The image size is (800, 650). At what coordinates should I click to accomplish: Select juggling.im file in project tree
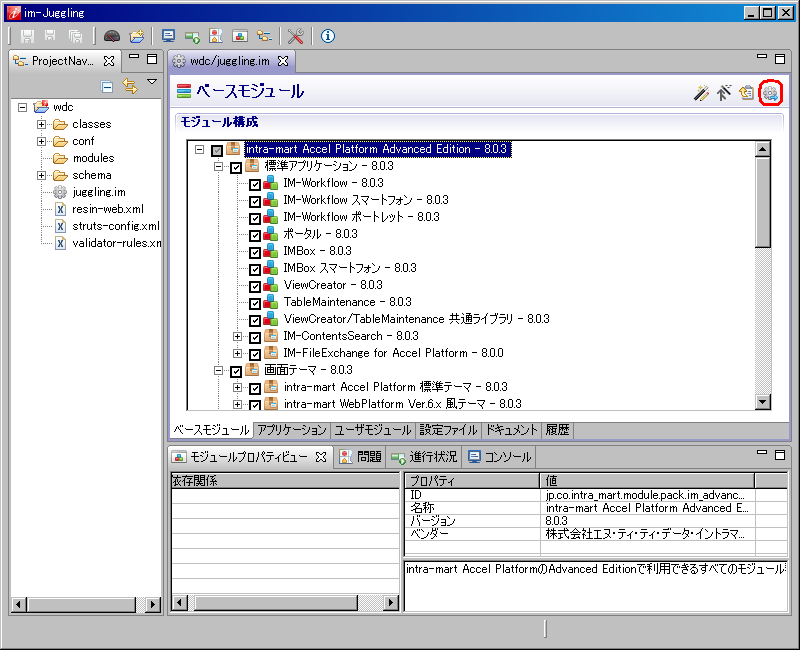pos(98,192)
